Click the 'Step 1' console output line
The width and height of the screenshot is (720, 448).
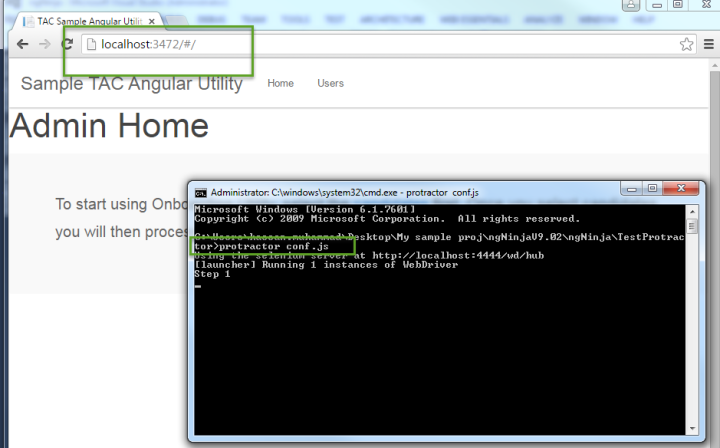tap(212, 274)
